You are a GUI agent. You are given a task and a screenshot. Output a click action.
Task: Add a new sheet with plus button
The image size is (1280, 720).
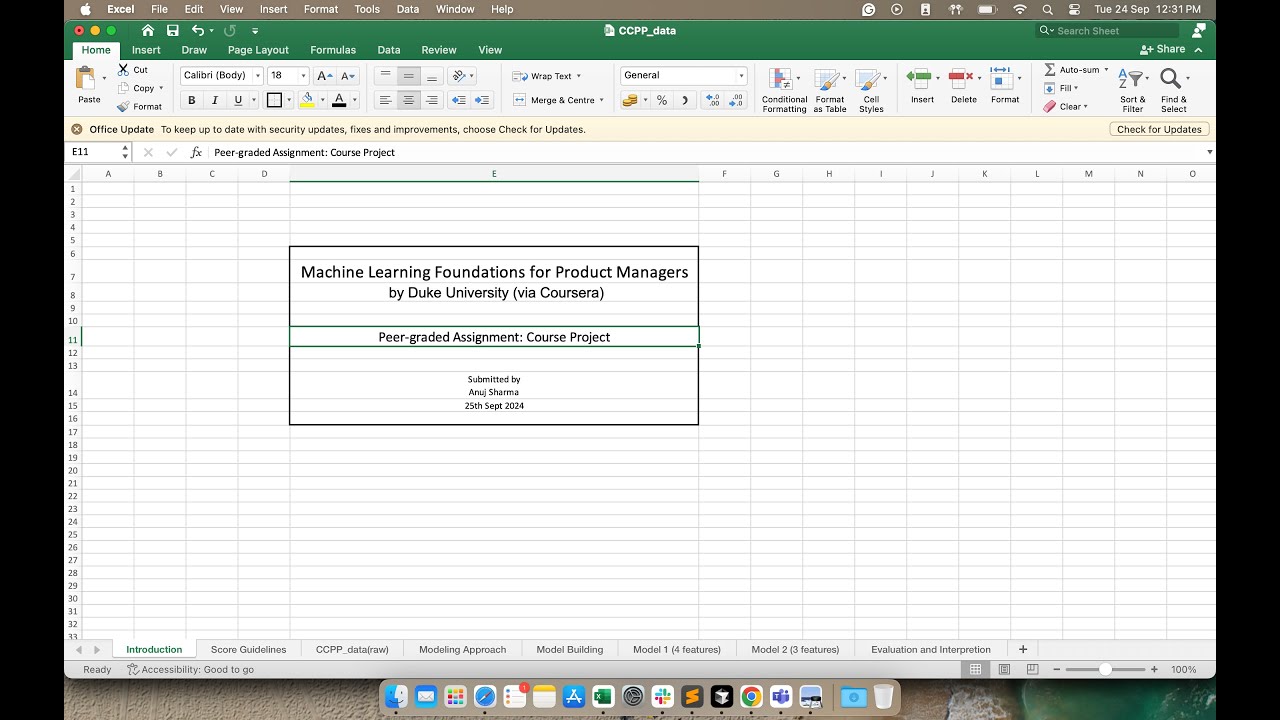[1022, 649]
